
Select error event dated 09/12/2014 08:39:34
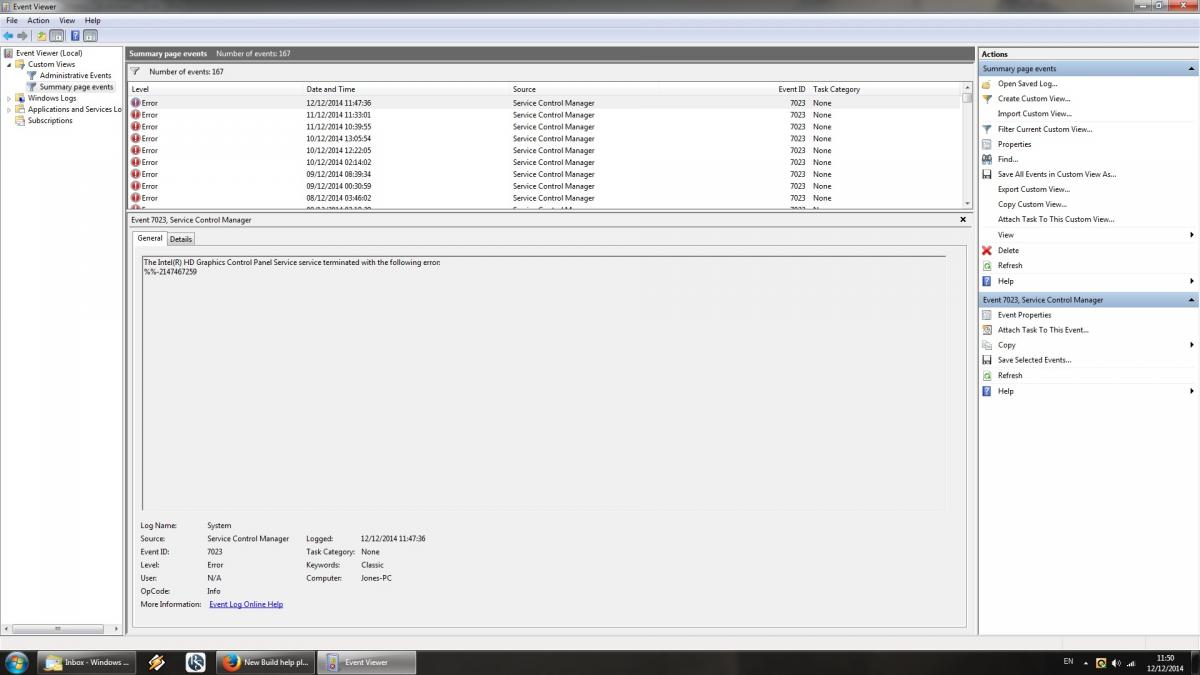(x=545, y=174)
